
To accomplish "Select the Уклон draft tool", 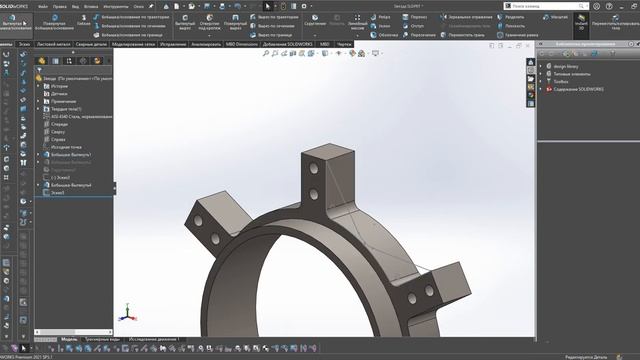I will 380,26.
